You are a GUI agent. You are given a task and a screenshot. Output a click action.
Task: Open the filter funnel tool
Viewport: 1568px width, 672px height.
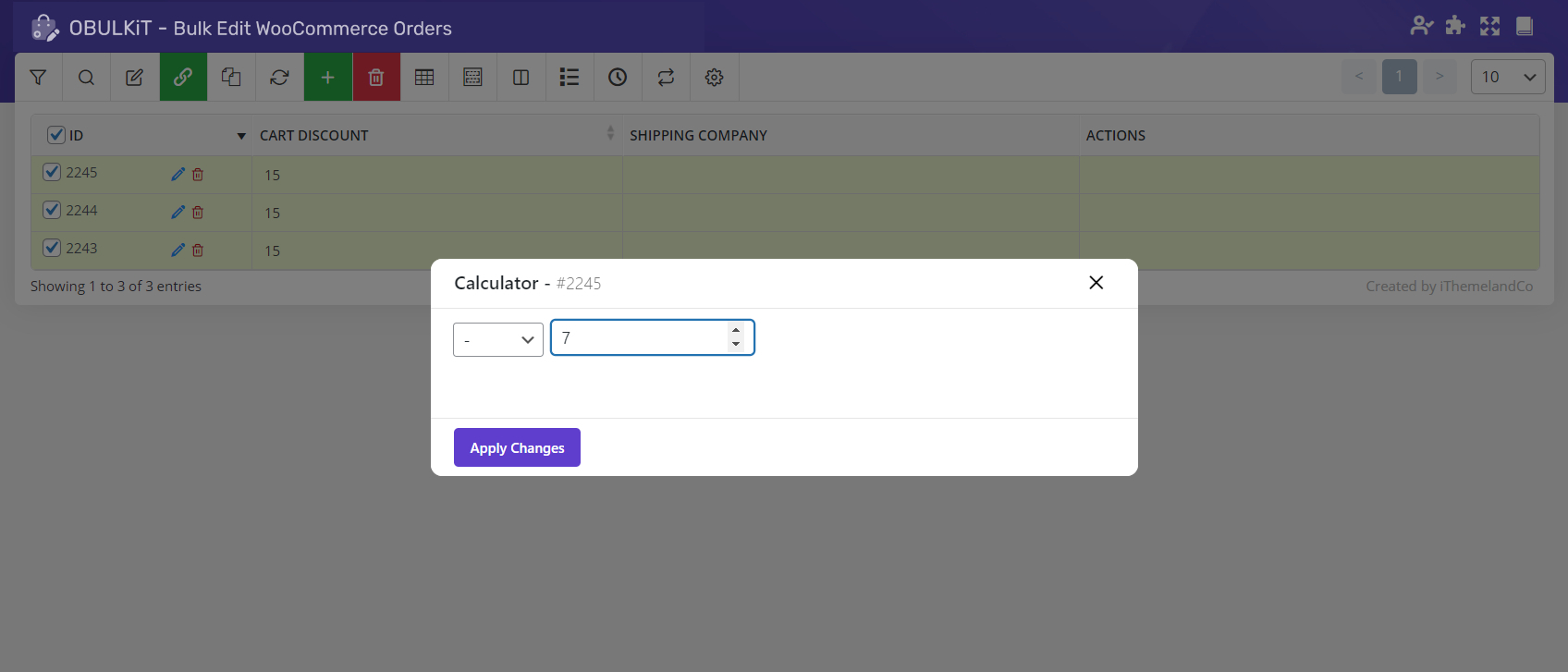(x=38, y=78)
